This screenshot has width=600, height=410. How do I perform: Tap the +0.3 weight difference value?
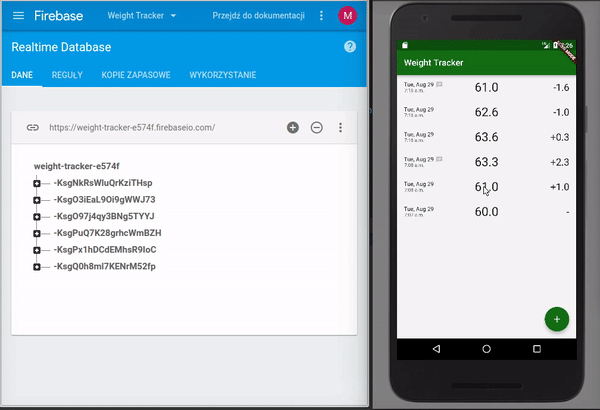[x=560, y=137]
